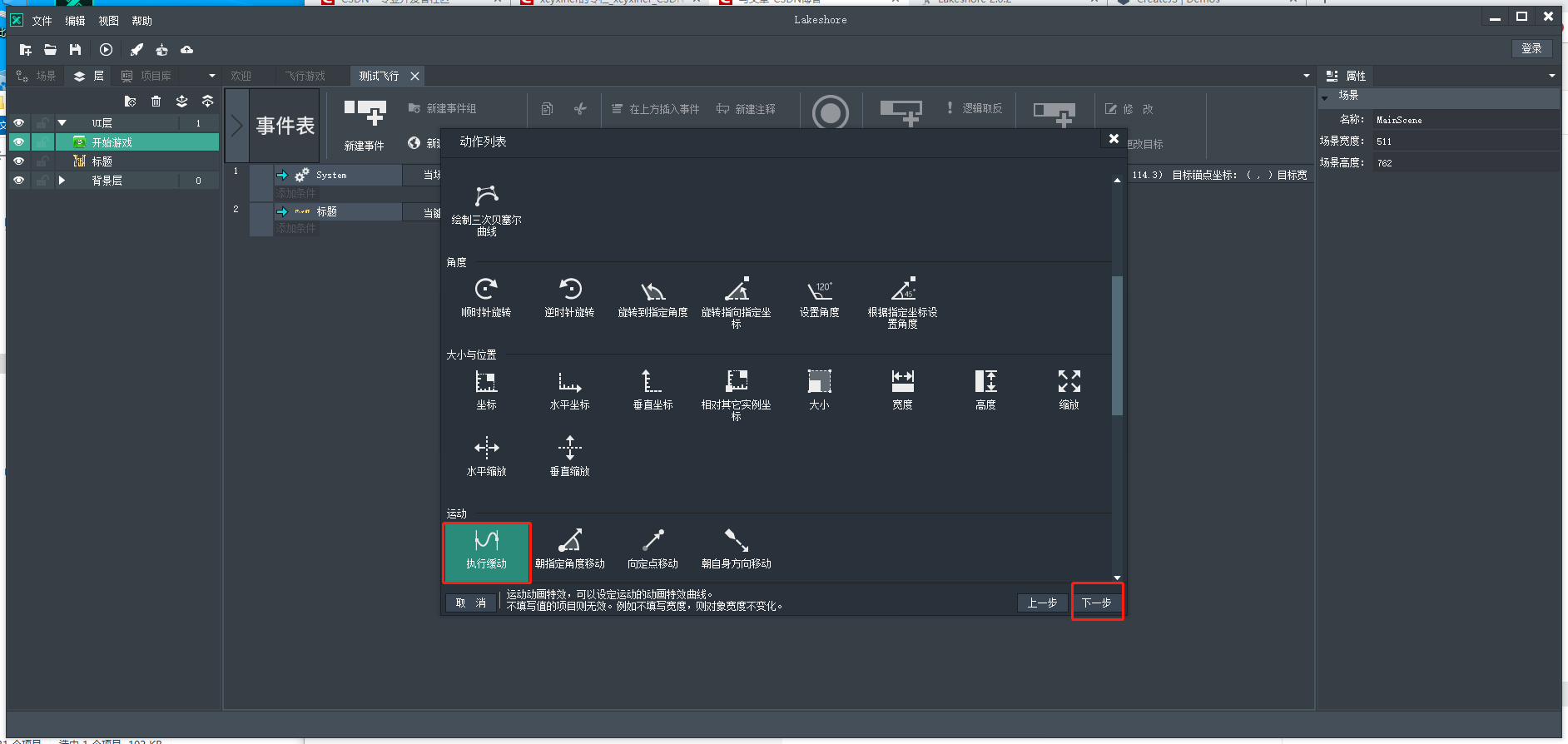This screenshot has height=744, width=1568.
Task: Toggle visibility eye of 背景层
Action: tap(18, 181)
